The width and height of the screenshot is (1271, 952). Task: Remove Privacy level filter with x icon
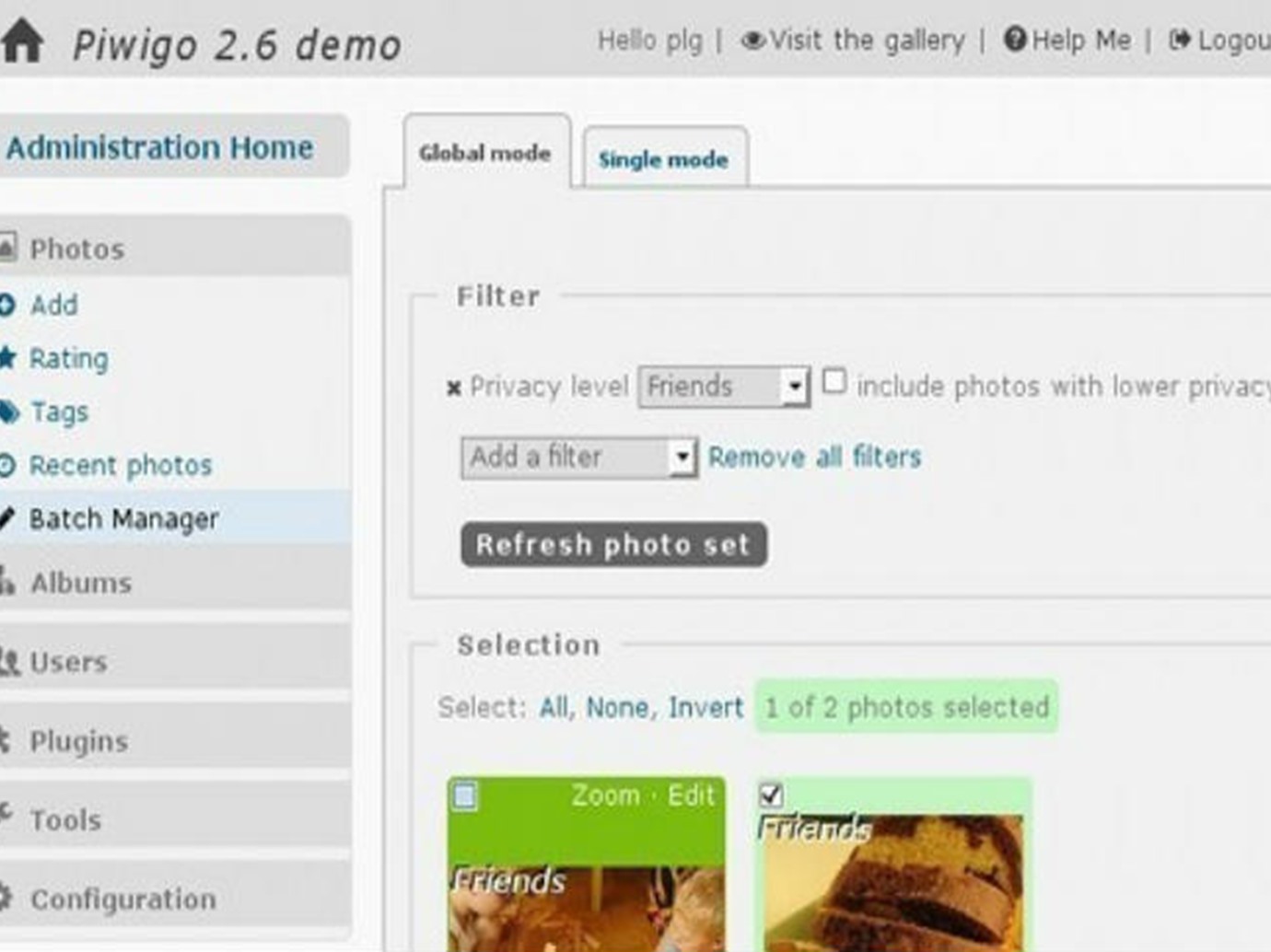[x=453, y=388]
